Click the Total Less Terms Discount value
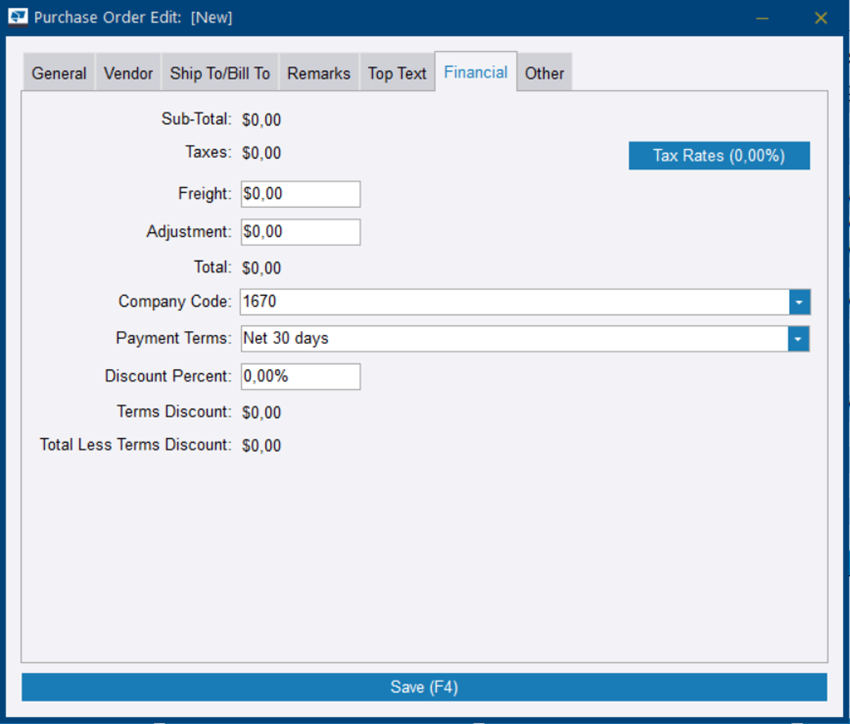The height and width of the screenshot is (724, 850). tap(261, 445)
